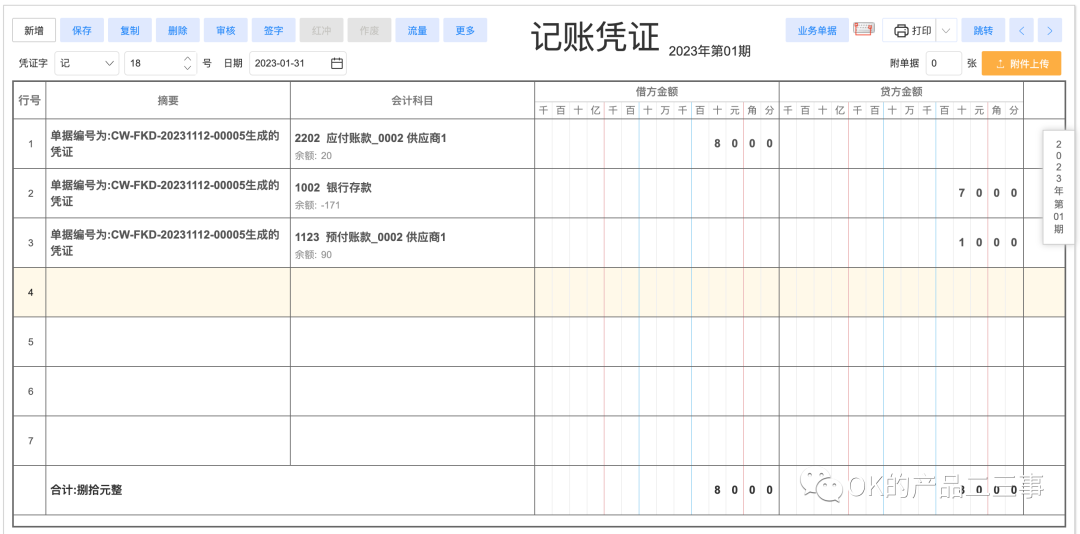Click the 摘要 column header
The image size is (1080, 534).
pos(168,101)
